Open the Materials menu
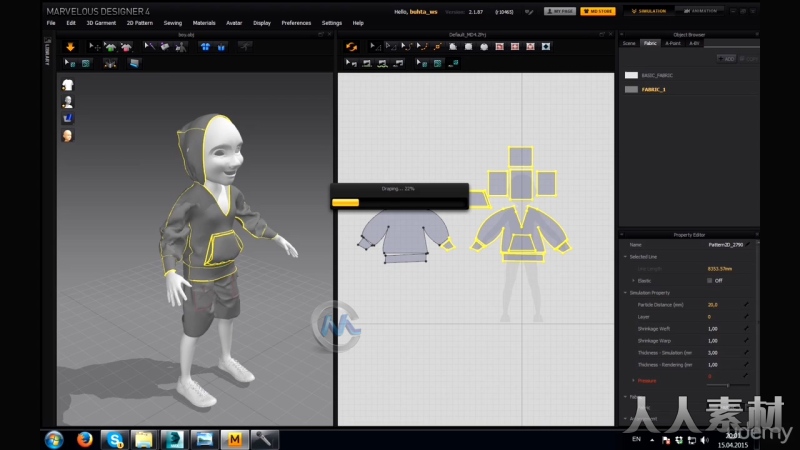The height and width of the screenshot is (450, 800). tap(204, 23)
